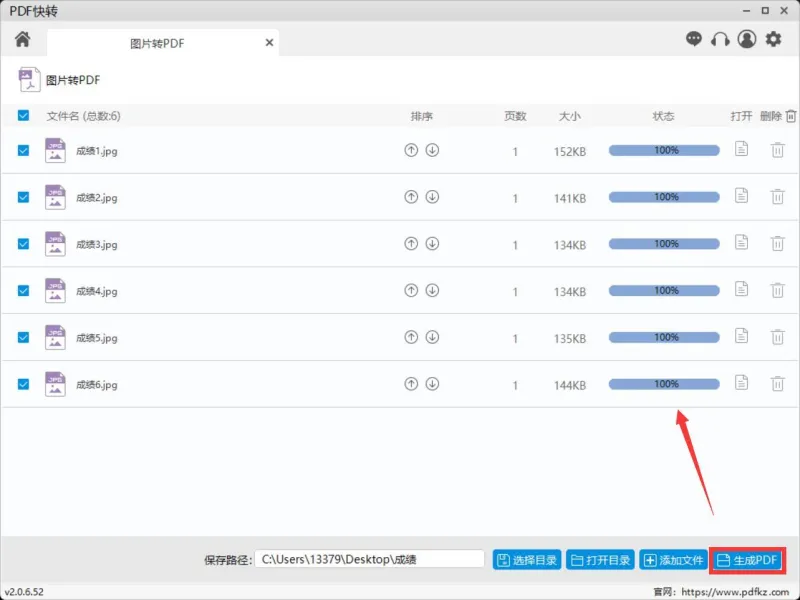Image resolution: width=800 pixels, height=600 pixels.
Task: Open customer service headphones icon
Action: (720, 39)
